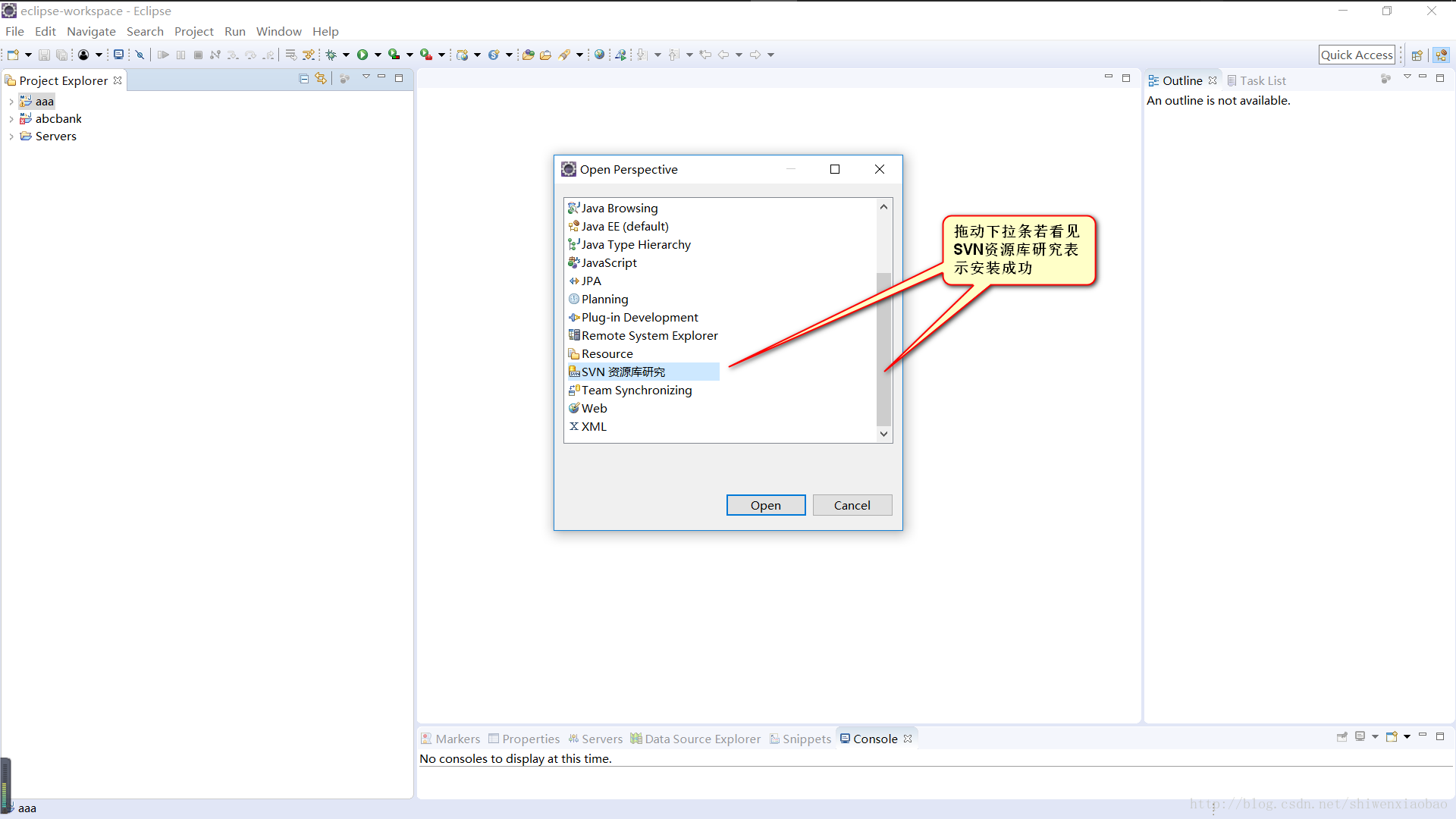Click the Open Task folder icon
1456x819 pixels.
point(545,55)
